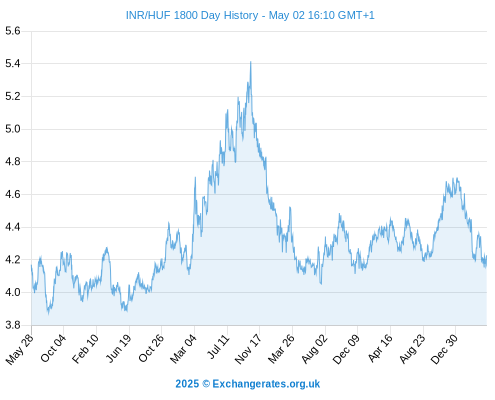Select the Mar 04 x-axis date label
Screen dimensions: 495x400
[x=183, y=349]
